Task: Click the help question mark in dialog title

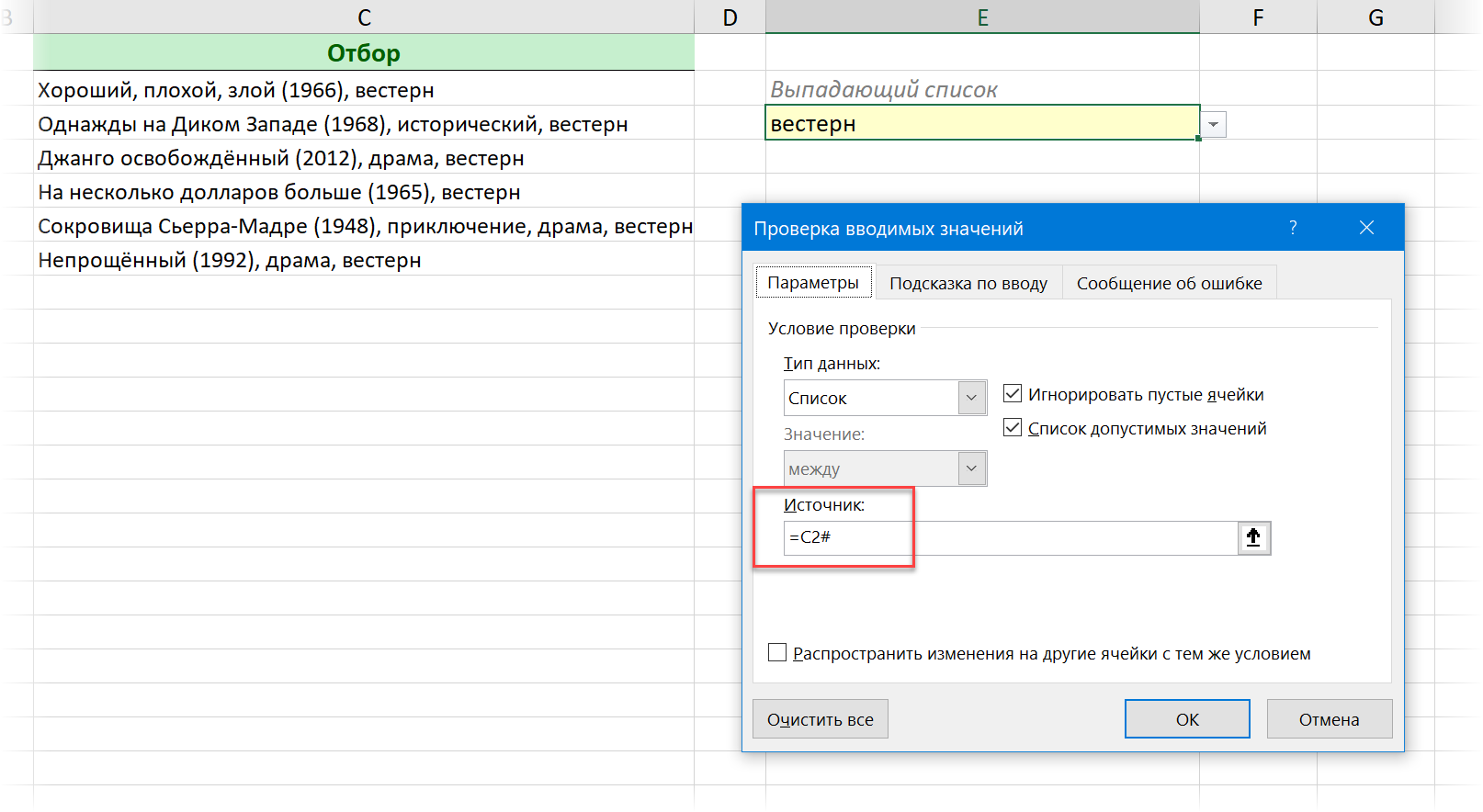Action: pyautogui.click(x=1293, y=228)
